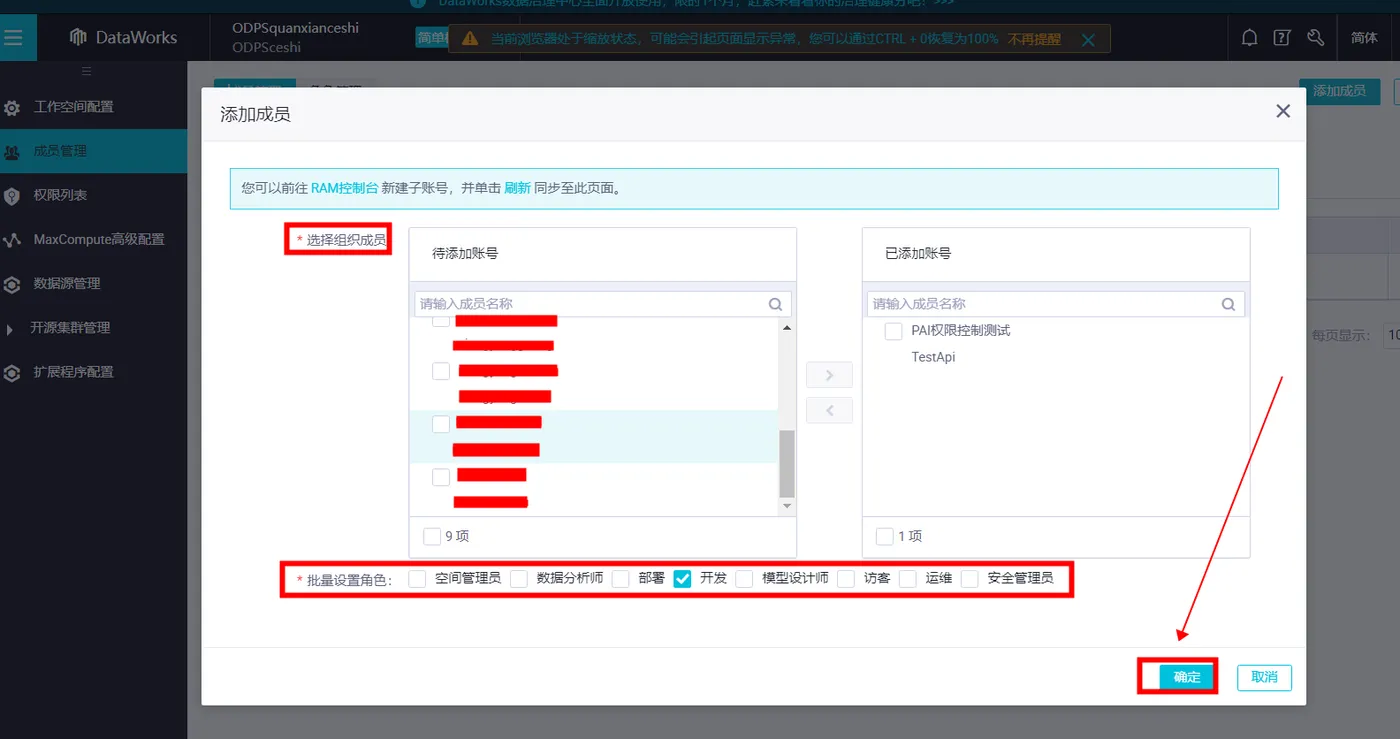Focus the 已添加账号 member name search field
Image resolution: width=1400 pixels, height=739 pixels.
pyautogui.click(x=1056, y=304)
